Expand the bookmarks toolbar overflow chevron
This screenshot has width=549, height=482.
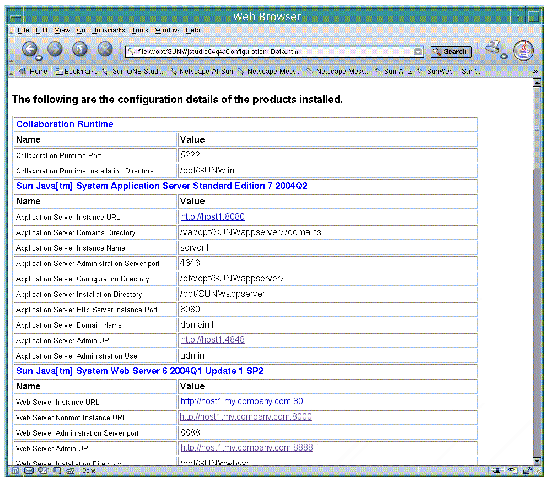tap(535, 71)
